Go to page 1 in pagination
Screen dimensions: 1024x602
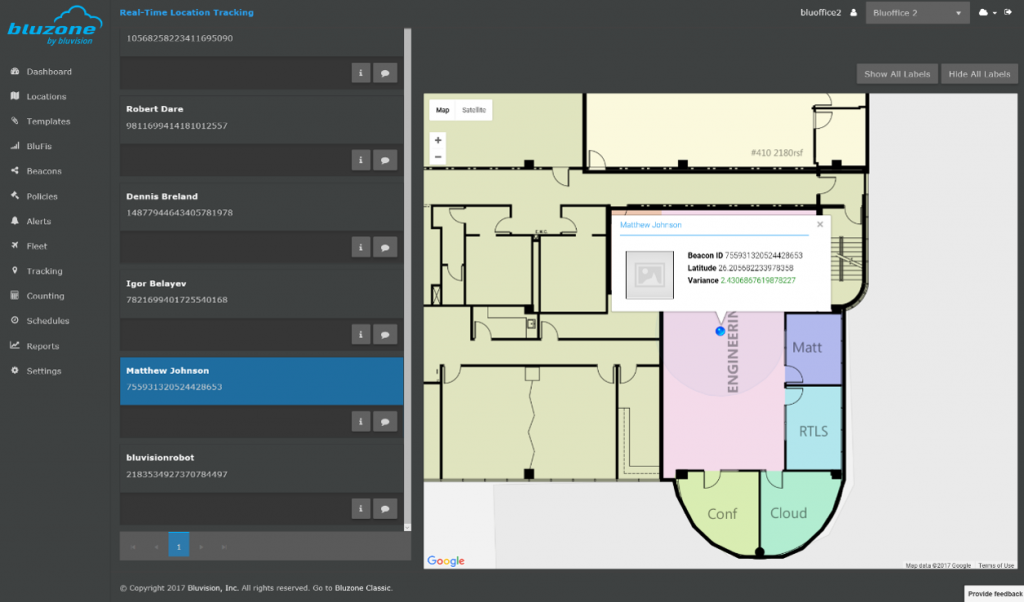pyautogui.click(x=178, y=547)
